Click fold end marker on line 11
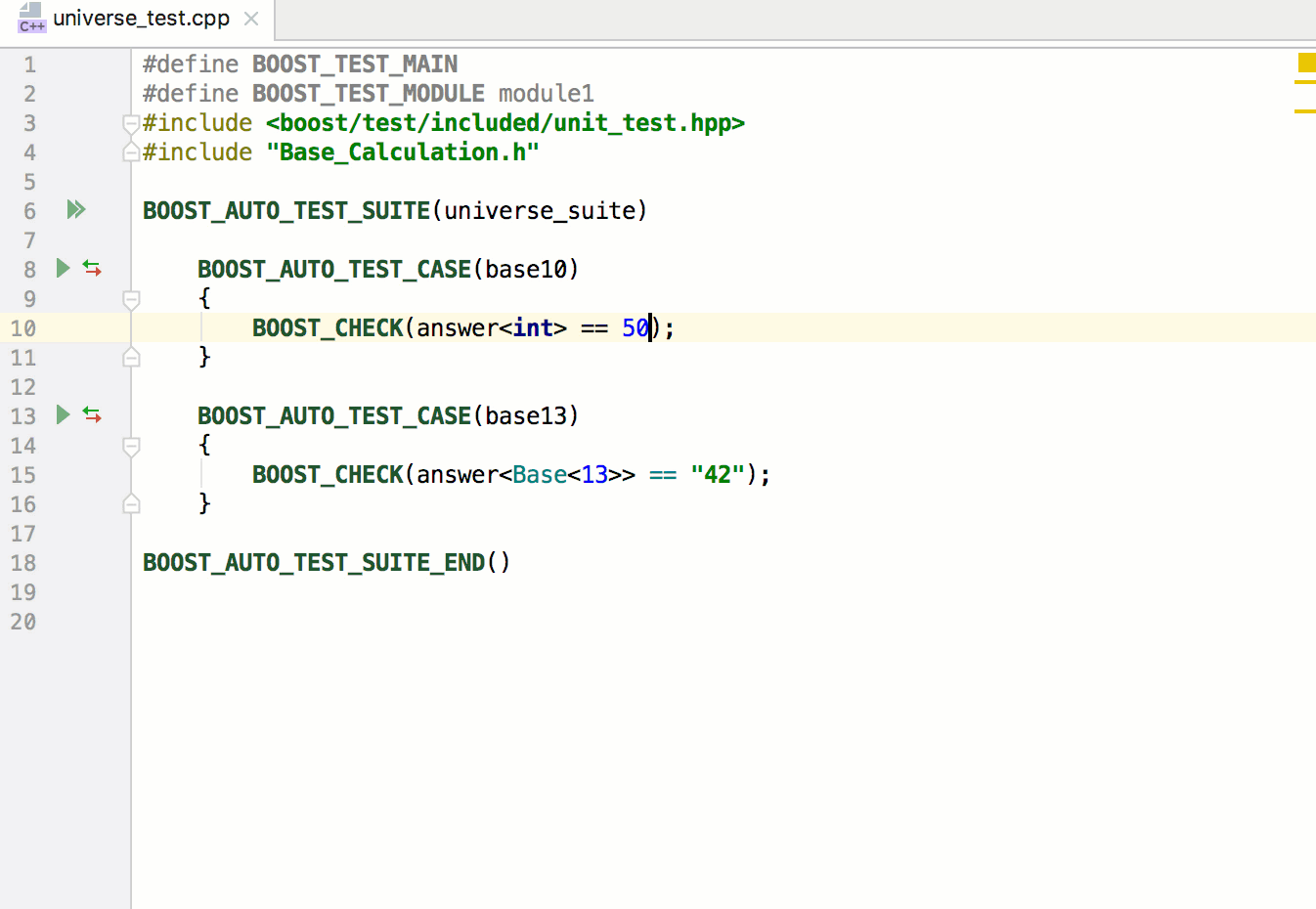The image size is (1316, 909). click(131, 358)
